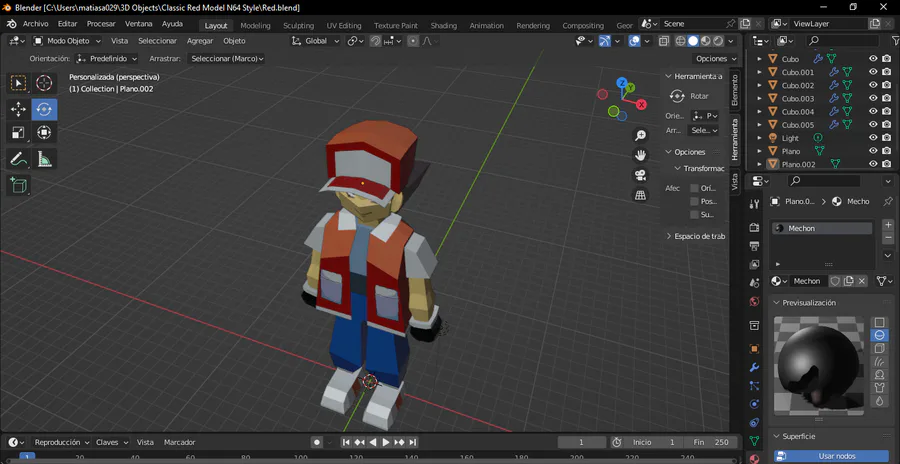The width and height of the screenshot is (900, 464).
Task: Toggle the snapping magnet icon
Action: pyautogui.click(x=375, y=41)
